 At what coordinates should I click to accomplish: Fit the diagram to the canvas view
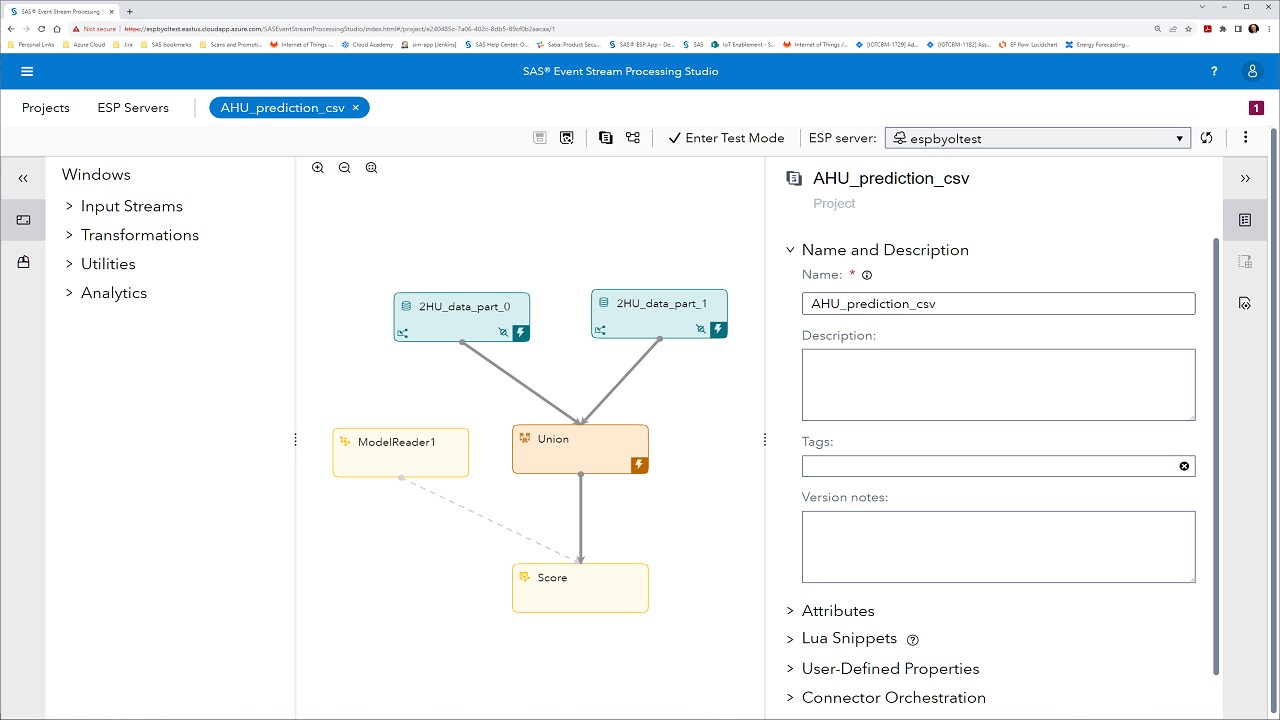pyautogui.click(x=372, y=168)
